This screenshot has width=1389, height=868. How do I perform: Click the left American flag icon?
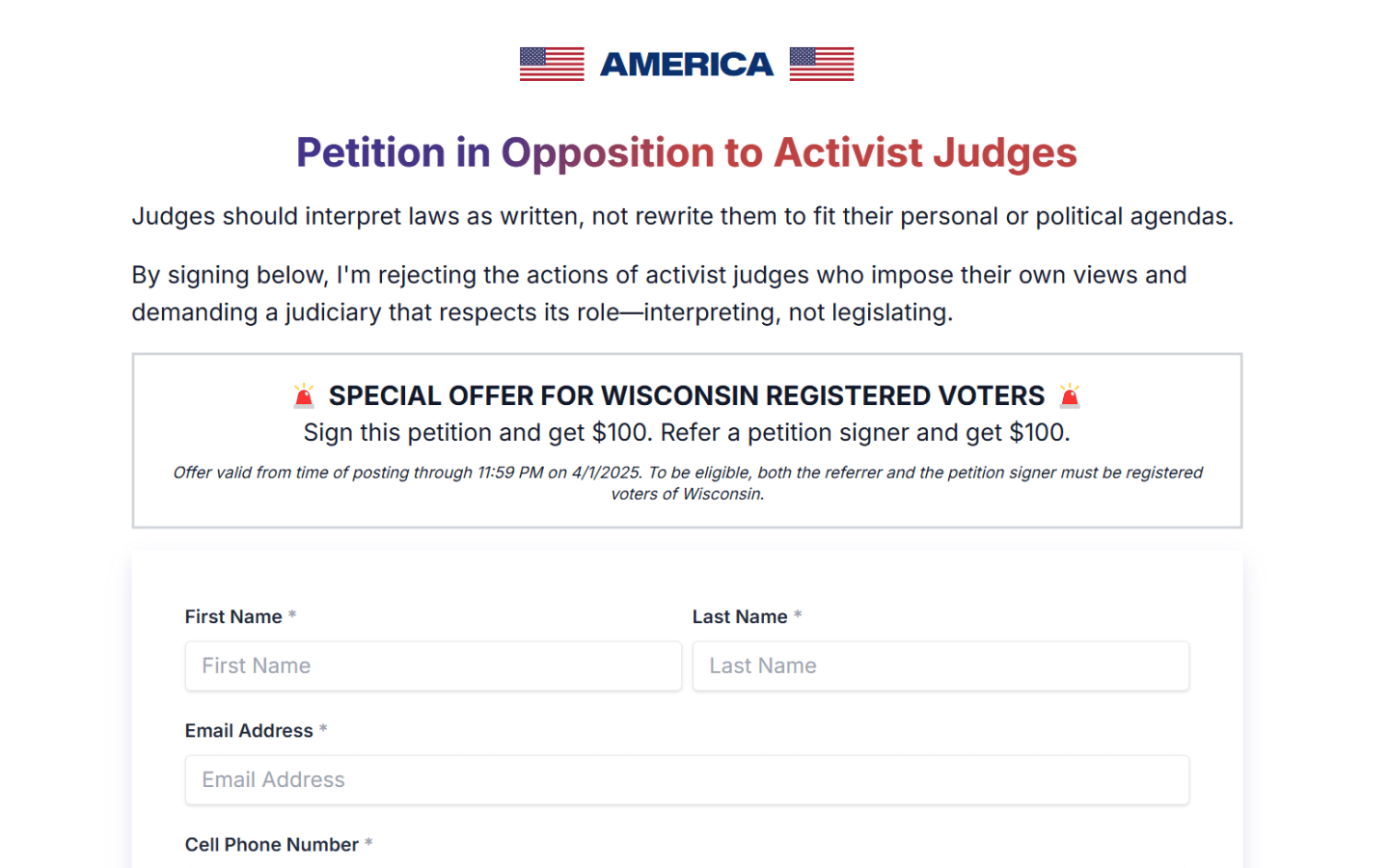(x=552, y=64)
